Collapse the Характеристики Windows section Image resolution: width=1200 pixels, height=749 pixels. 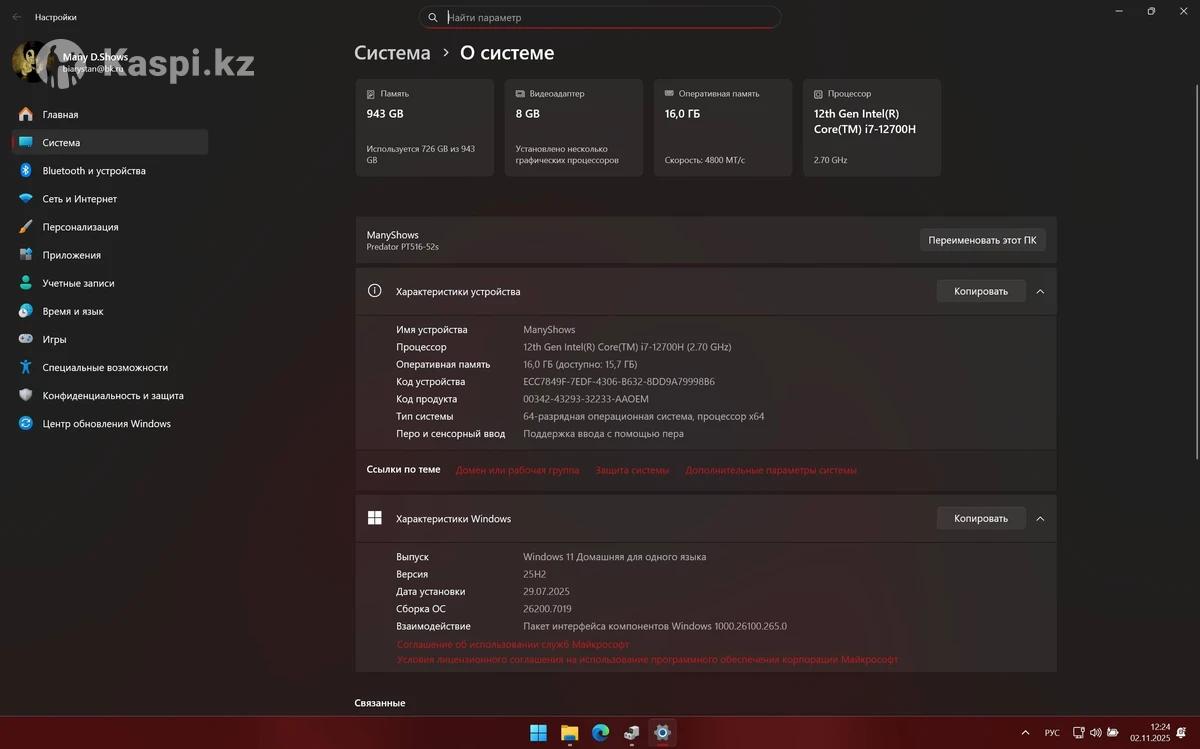tap(1040, 519)
